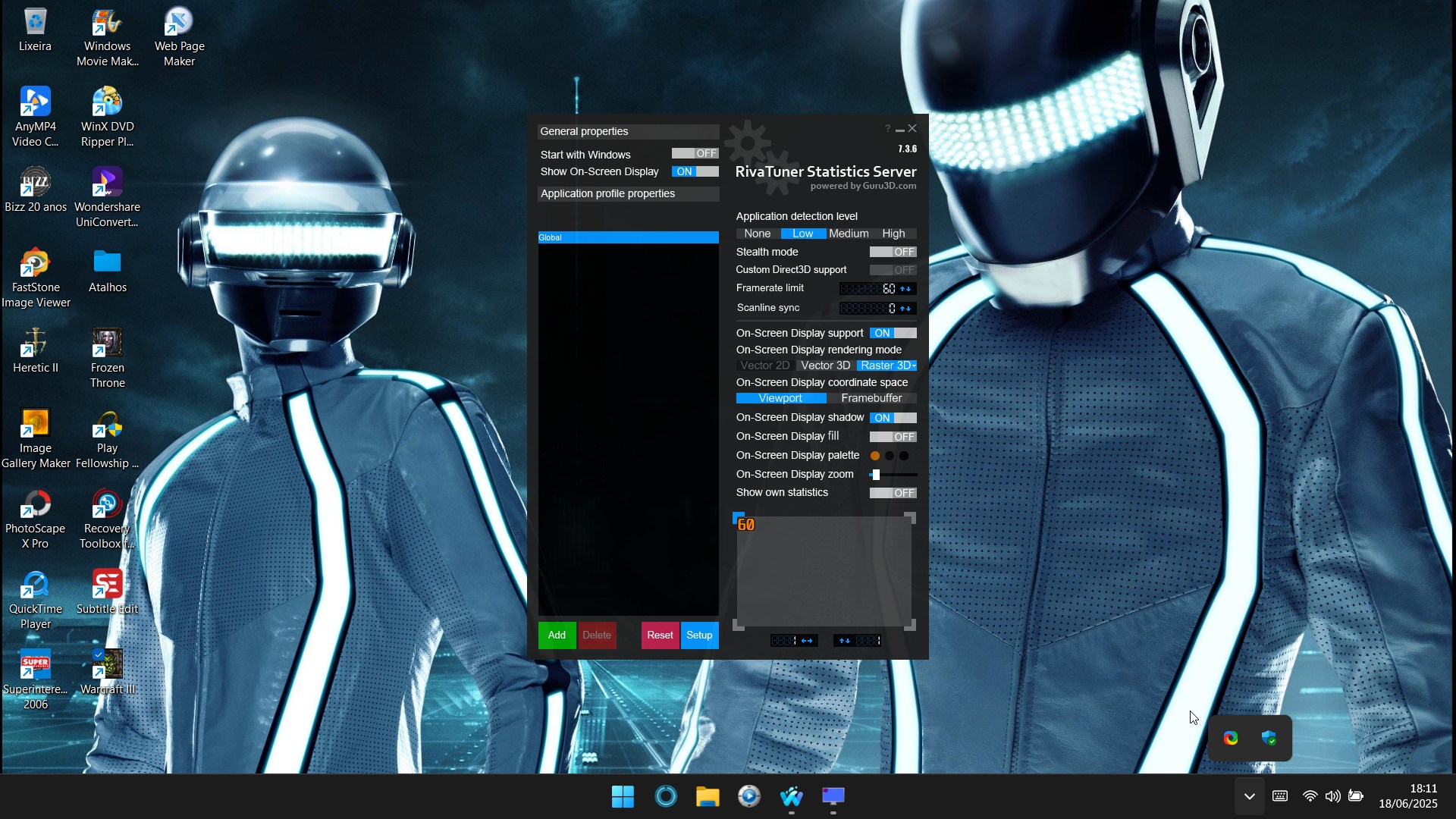Viewport: 1456px width, 819px height.
Task: Click the Reset button
Action: click(660, 635)
